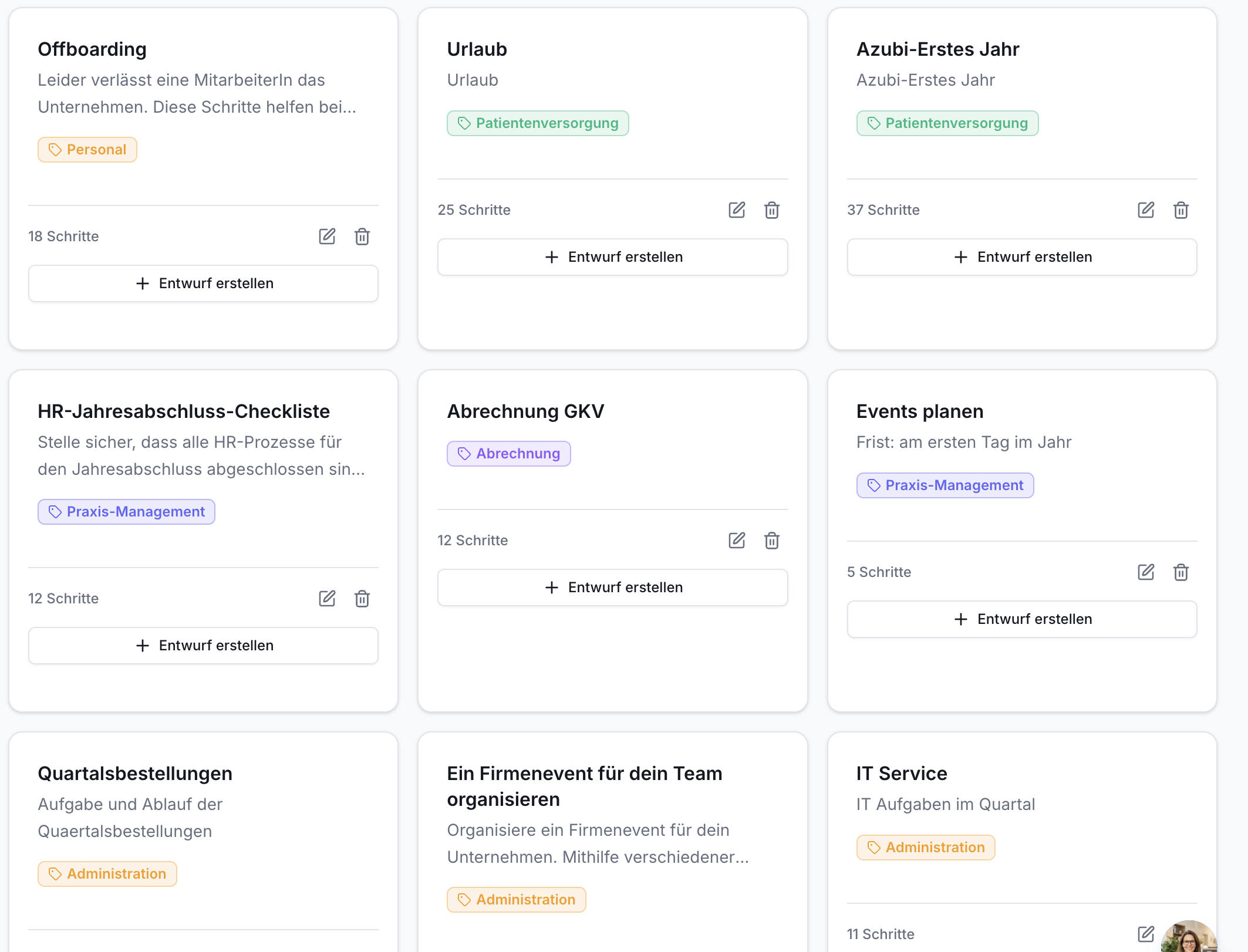Click Entwurf erstellen on Urlaub card
Image resolution: width=1248 pixels, height=952 pixels.
(613, 257)
